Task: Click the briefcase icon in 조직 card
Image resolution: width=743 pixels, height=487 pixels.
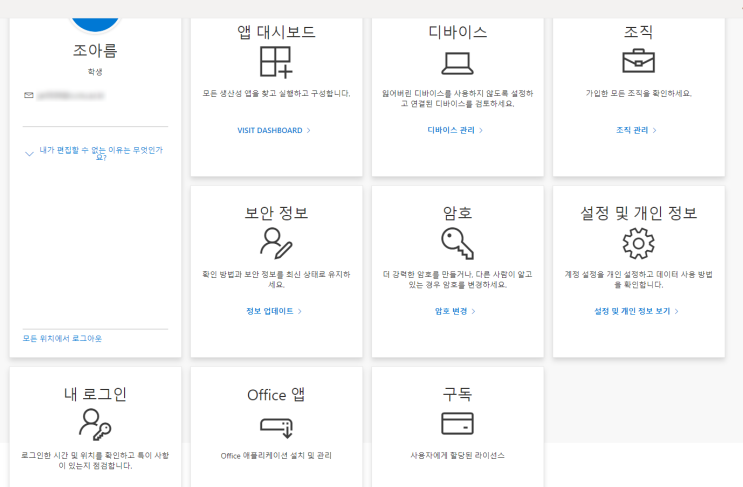Action: point(638,61)
